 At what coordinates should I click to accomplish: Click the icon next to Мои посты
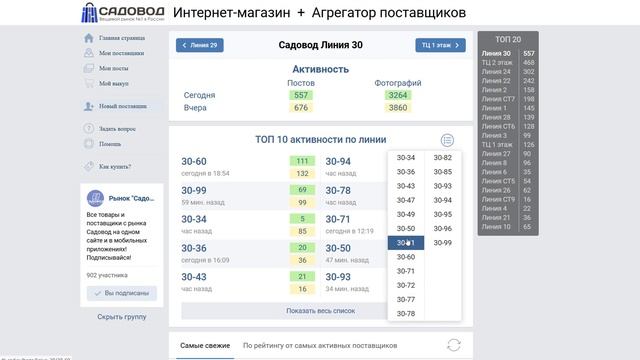pos(89,68)
